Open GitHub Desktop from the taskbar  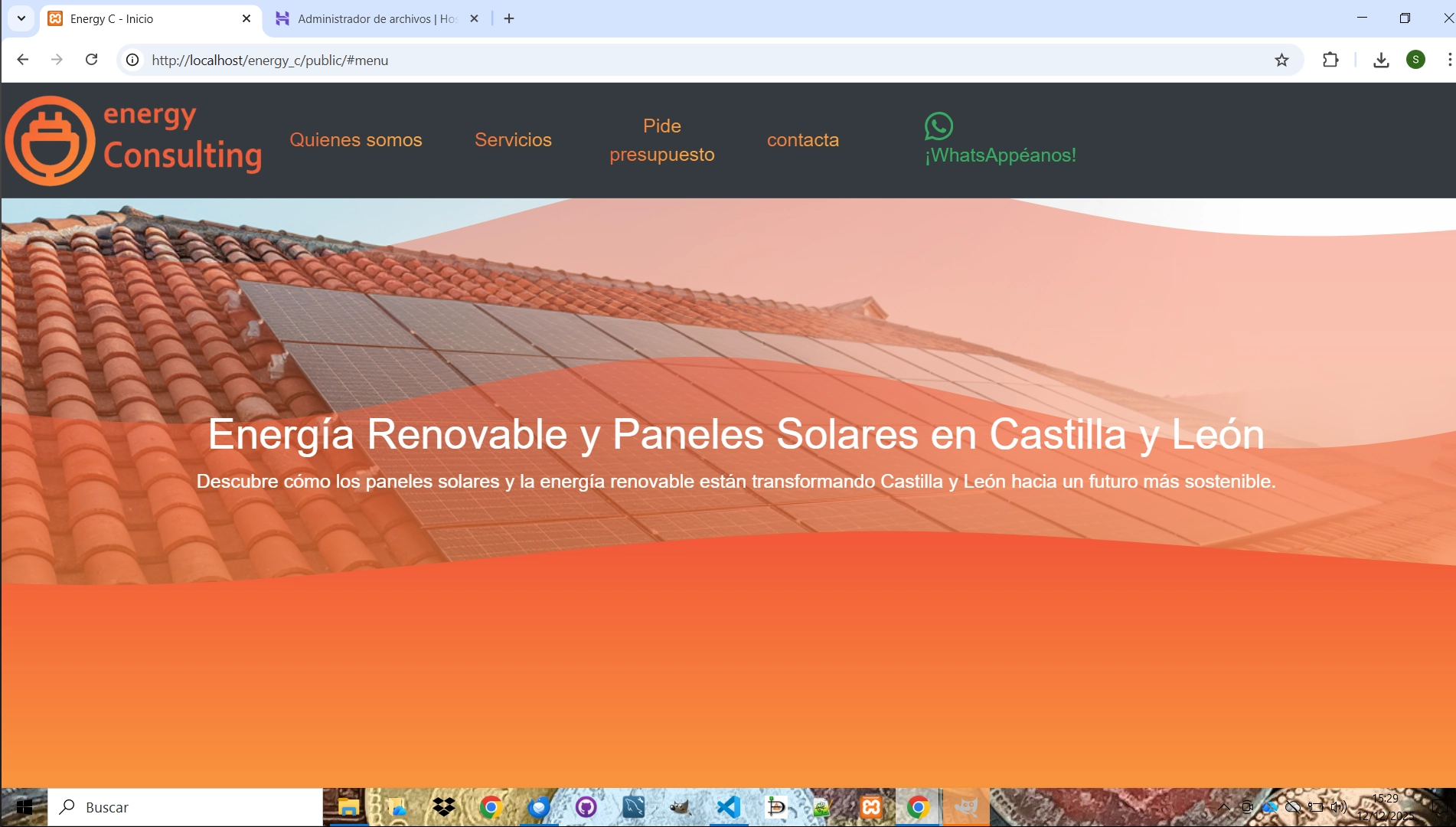586,806
